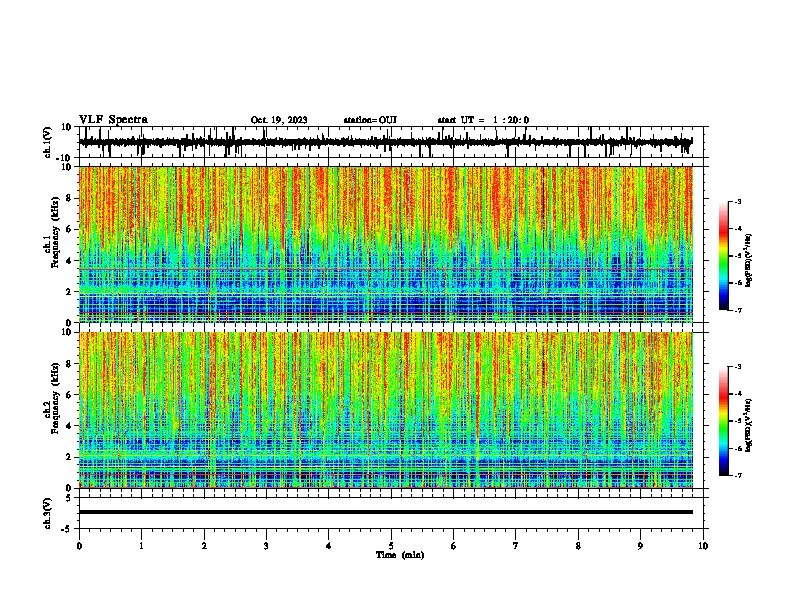This screenshot has height=612, width=792.
Task: Click time axis end tick label "10"
Action: pos(703,546)
